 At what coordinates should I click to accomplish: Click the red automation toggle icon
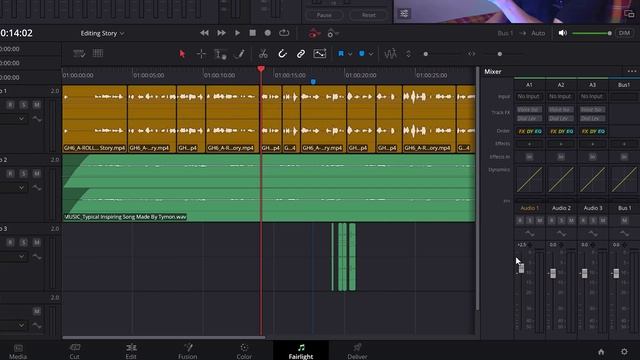[x=313, y=33]
